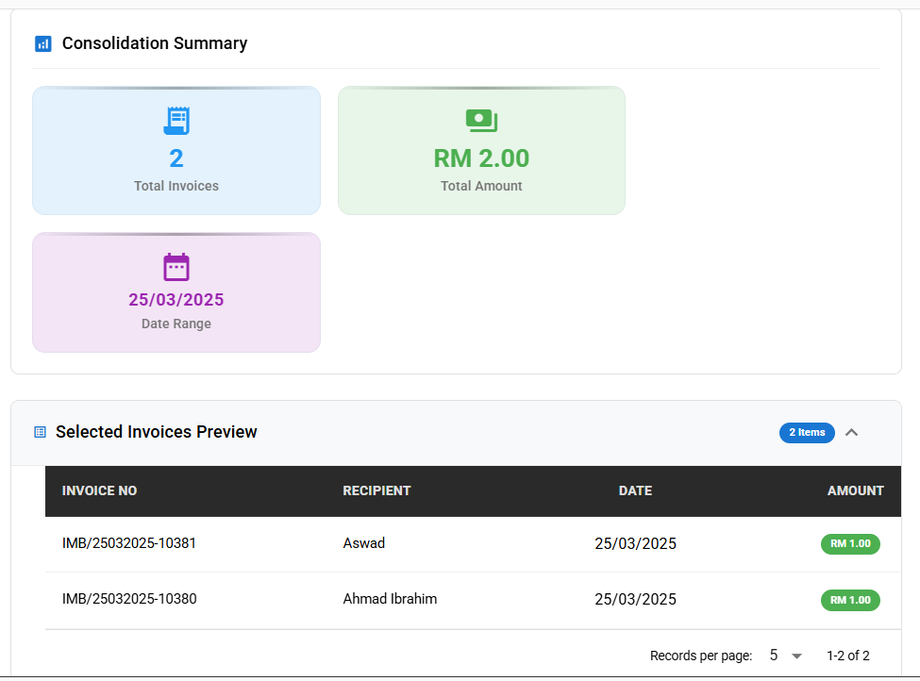Click the AMOUNT column header
Viewport: 920px width, 681px height.
click(855, 491)
